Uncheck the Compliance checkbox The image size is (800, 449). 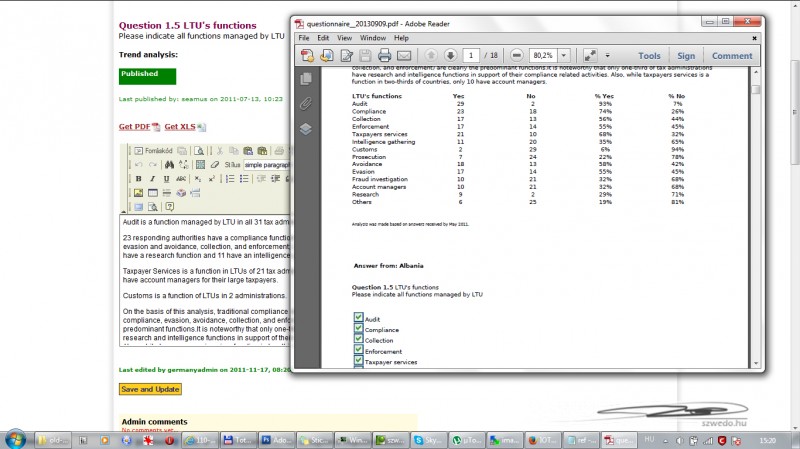click(358, 330)
